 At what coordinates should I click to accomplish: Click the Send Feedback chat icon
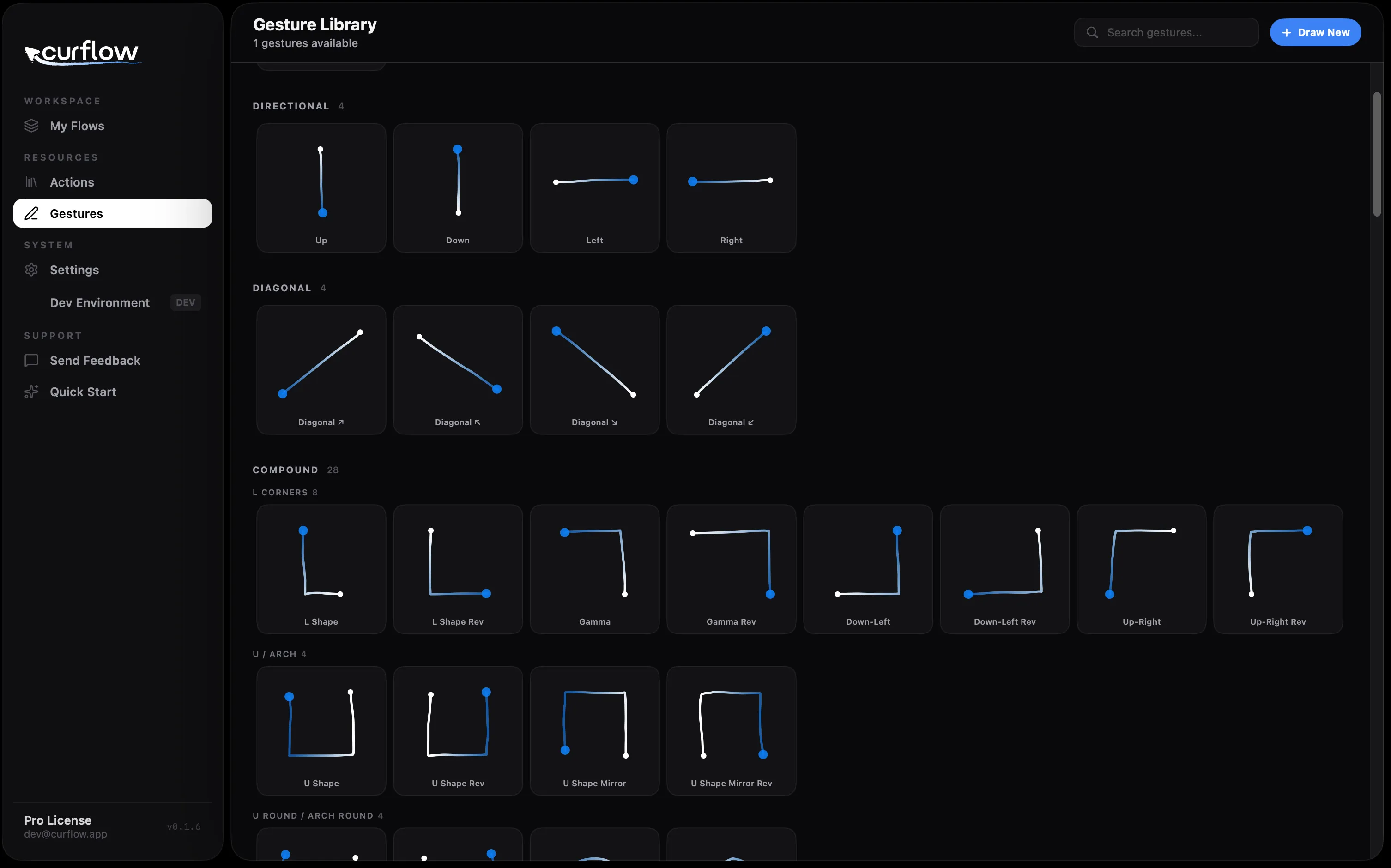31,361
